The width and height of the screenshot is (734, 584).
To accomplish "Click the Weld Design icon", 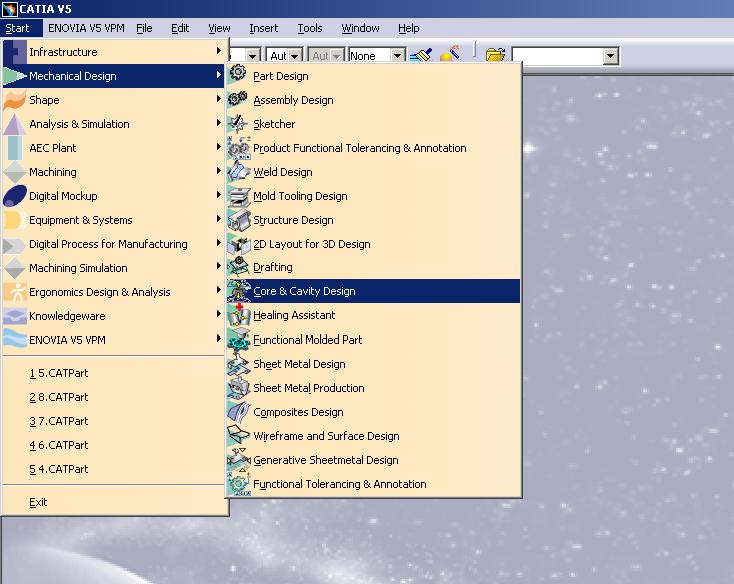I will click(x=239, y=171).
